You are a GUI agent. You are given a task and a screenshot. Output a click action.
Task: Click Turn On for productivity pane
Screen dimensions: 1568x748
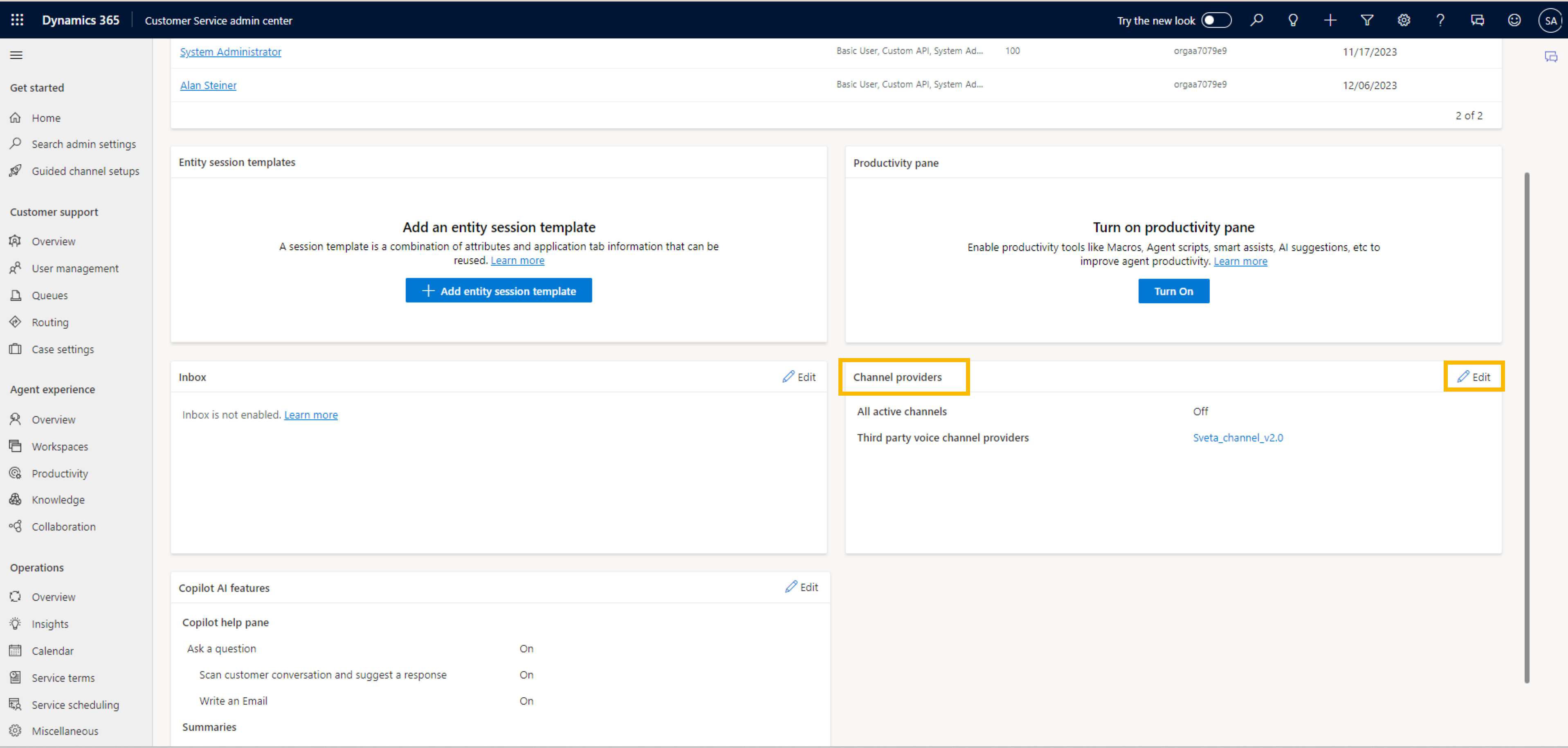(1174, 291)
